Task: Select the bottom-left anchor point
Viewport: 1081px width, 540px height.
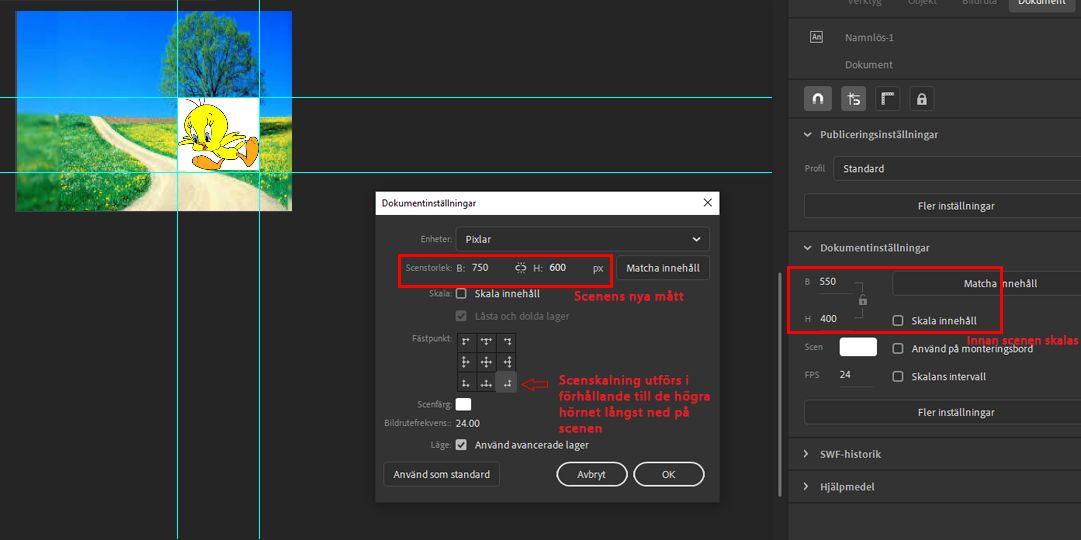Action: (466, 382)
